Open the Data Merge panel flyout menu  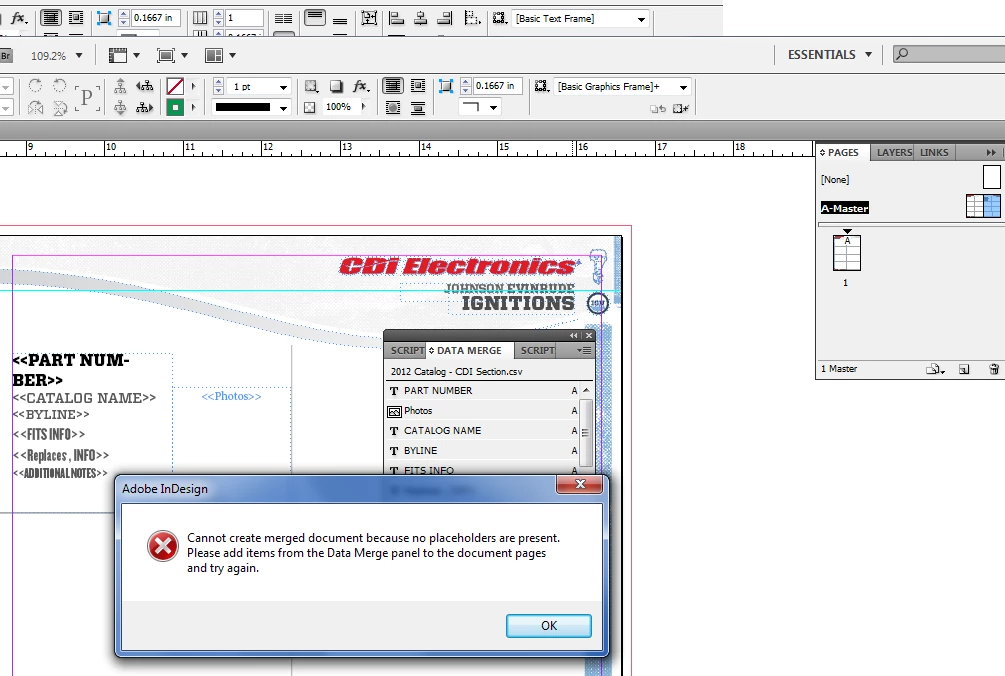click(584, 350)
